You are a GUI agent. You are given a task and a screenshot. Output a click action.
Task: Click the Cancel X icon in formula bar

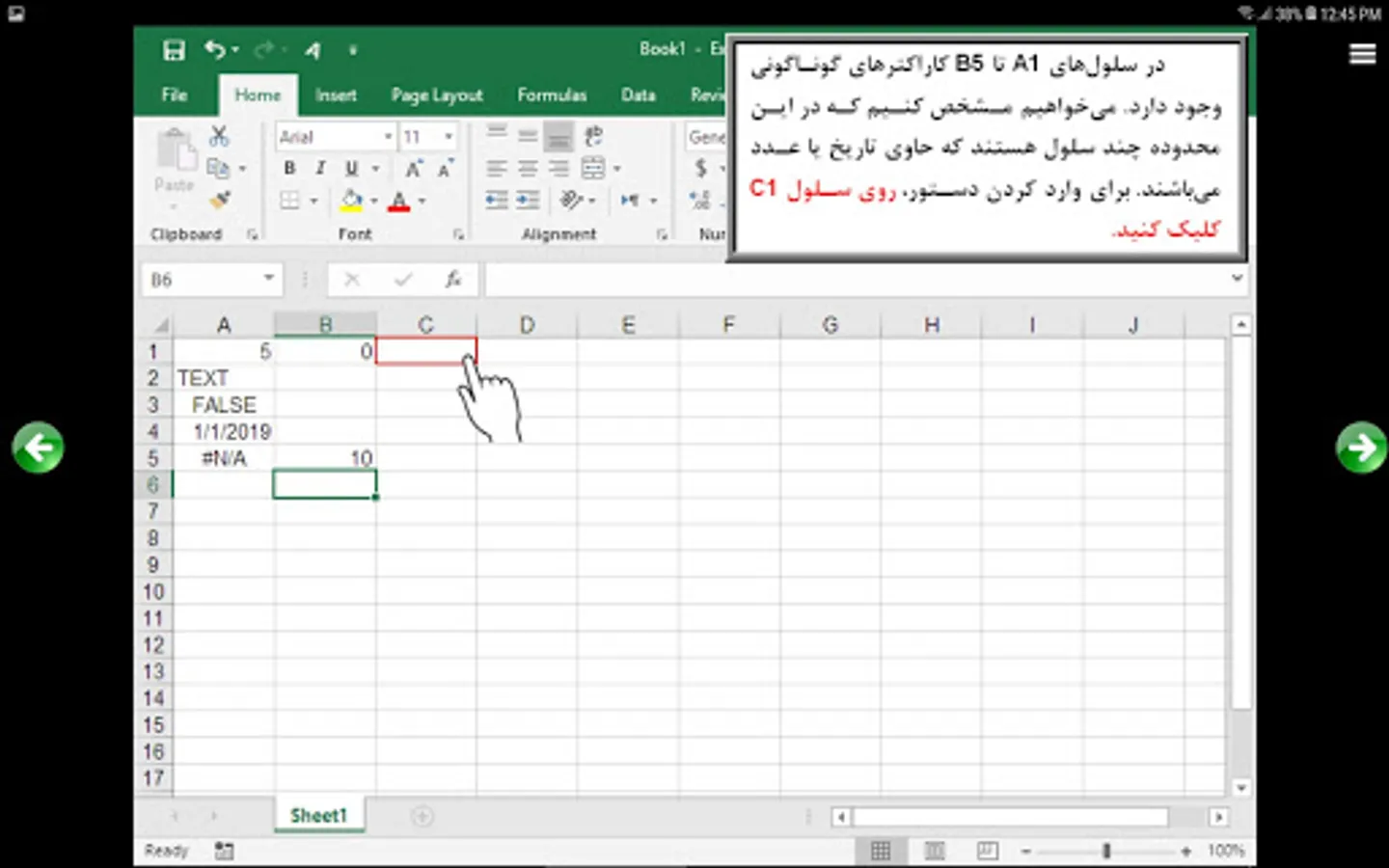tap(352, 280)
